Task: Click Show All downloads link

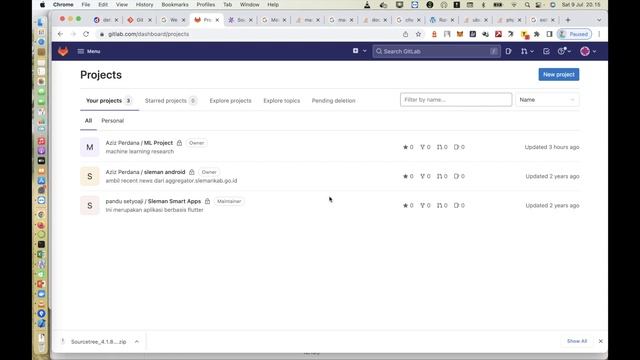Action: (577, 341)
